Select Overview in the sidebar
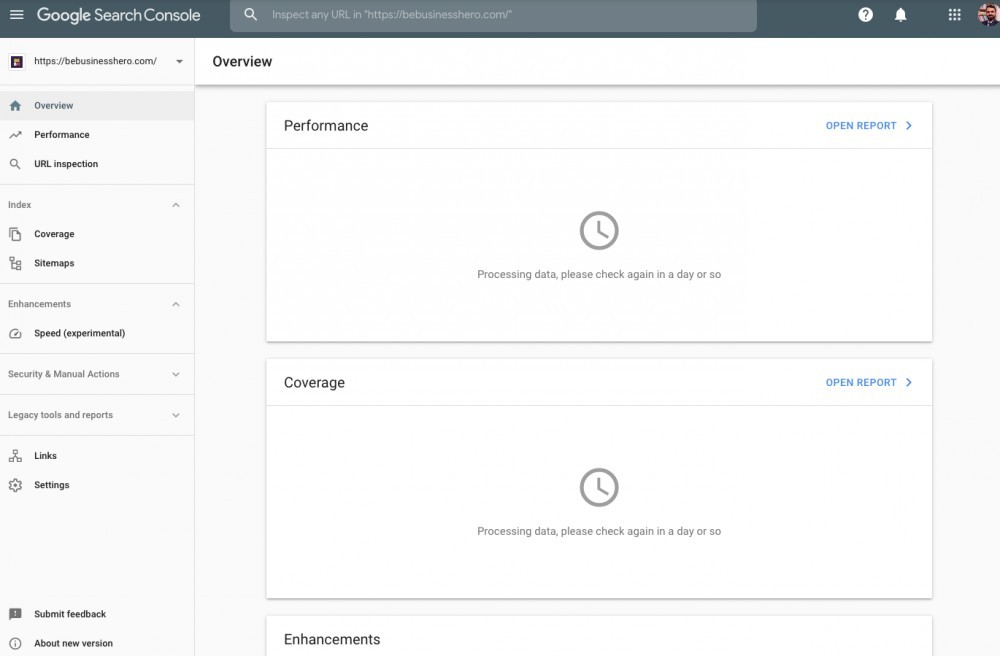This screenshot has width=1000, height=656. 97,106
